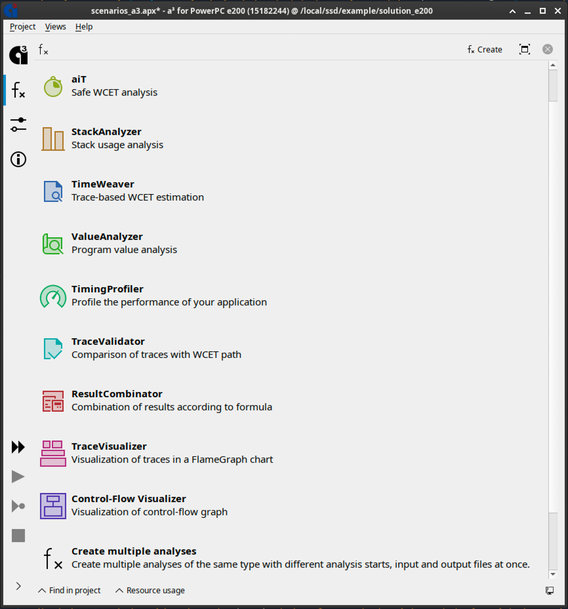Expand the sidebar with chevron arrow
This screenshot has height=609, width=568.
(18, 586)
